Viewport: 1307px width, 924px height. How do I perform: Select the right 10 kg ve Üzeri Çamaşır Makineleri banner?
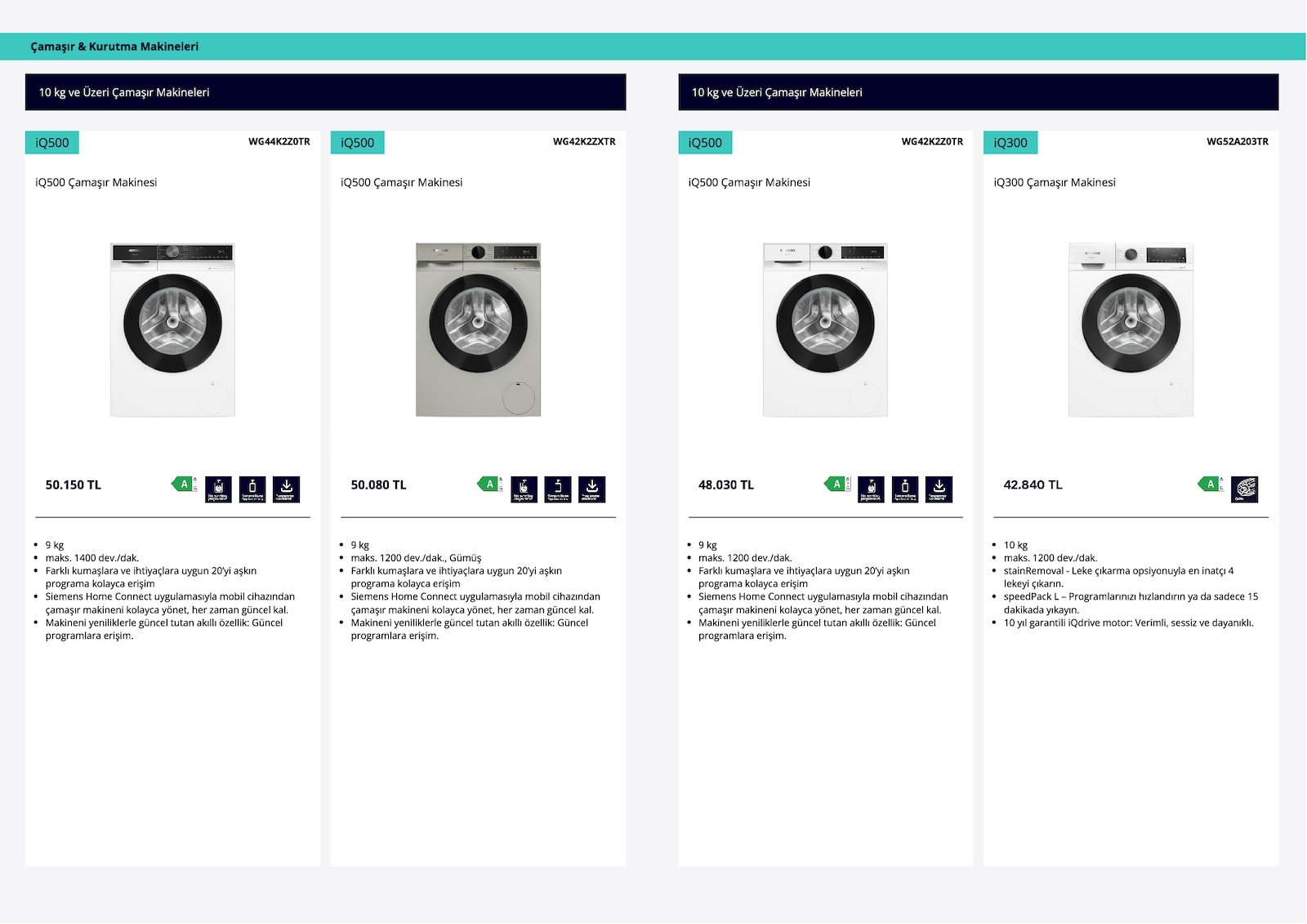979,92
